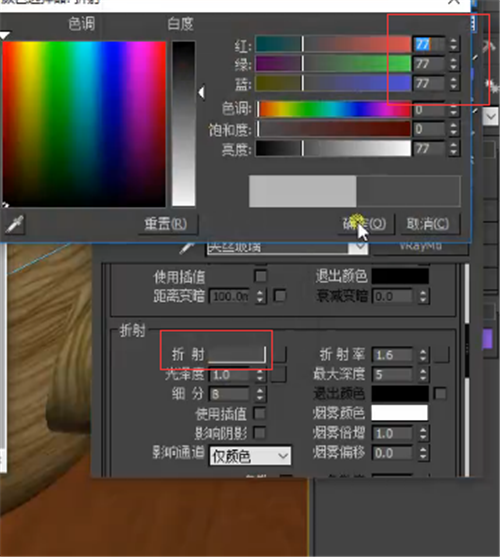Toggle the 影响阴影 checkbox
Screen dimensions: 500x557
(x=260, y=433)
